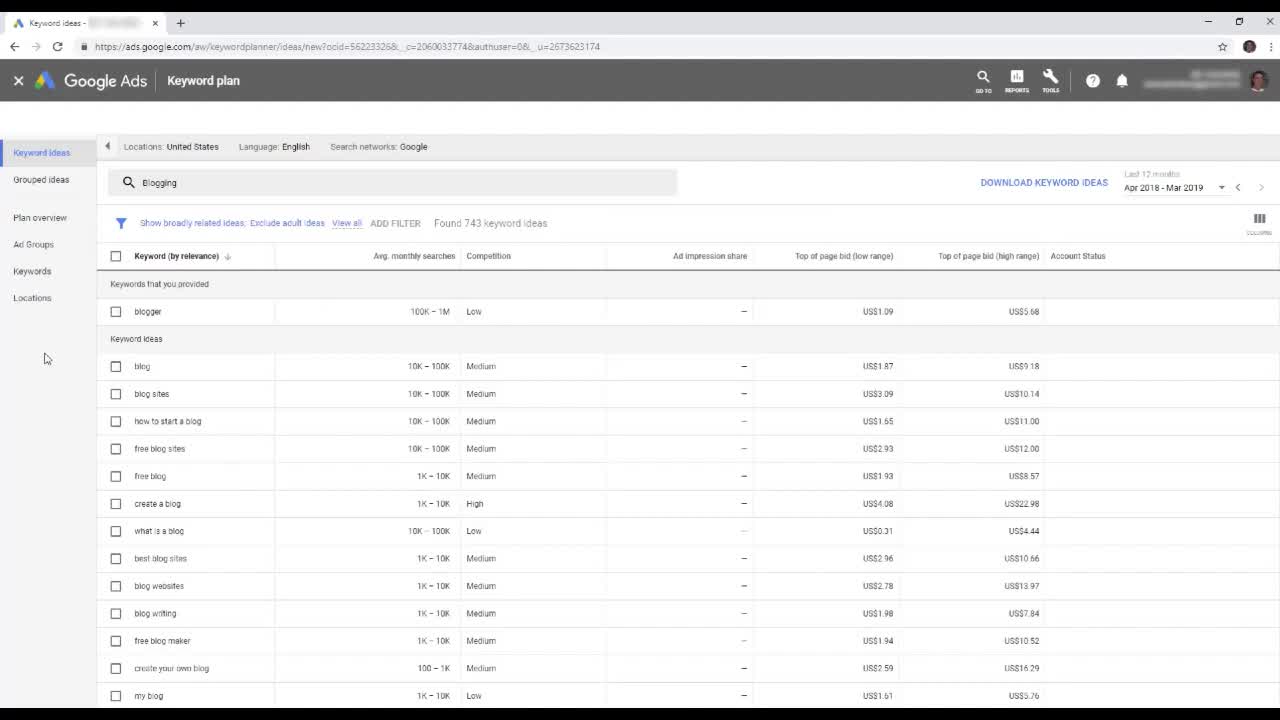Screen dimensions: 1280x720
Task: Close the Keyword plan view with X
Action: pos(18,81)
